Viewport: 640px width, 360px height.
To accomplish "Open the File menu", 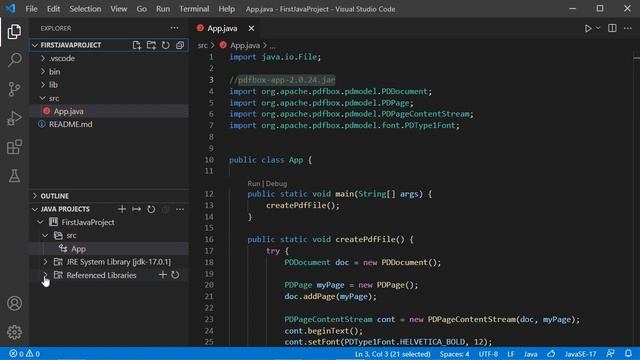I will (x=31, y=9).
